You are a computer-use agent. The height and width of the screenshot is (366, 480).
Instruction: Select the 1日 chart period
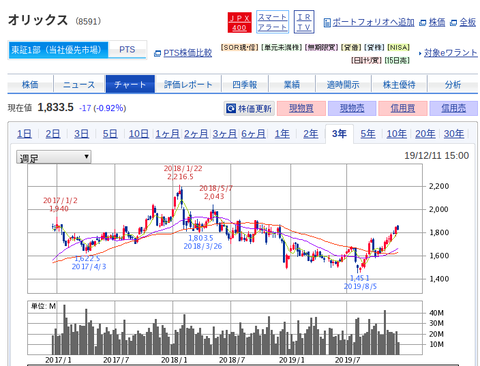coord(24,134)
